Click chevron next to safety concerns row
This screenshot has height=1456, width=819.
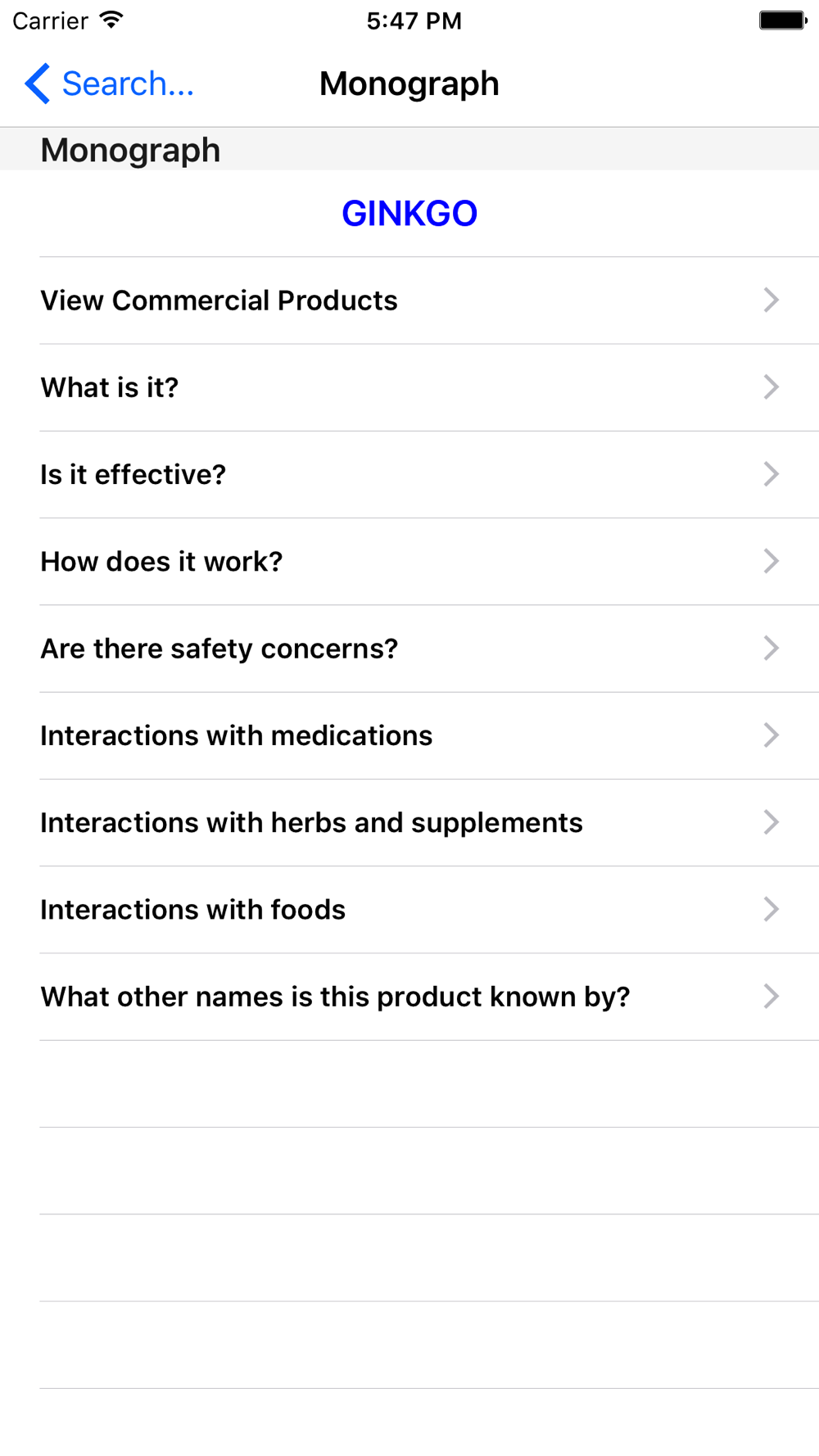click(771, 649)
